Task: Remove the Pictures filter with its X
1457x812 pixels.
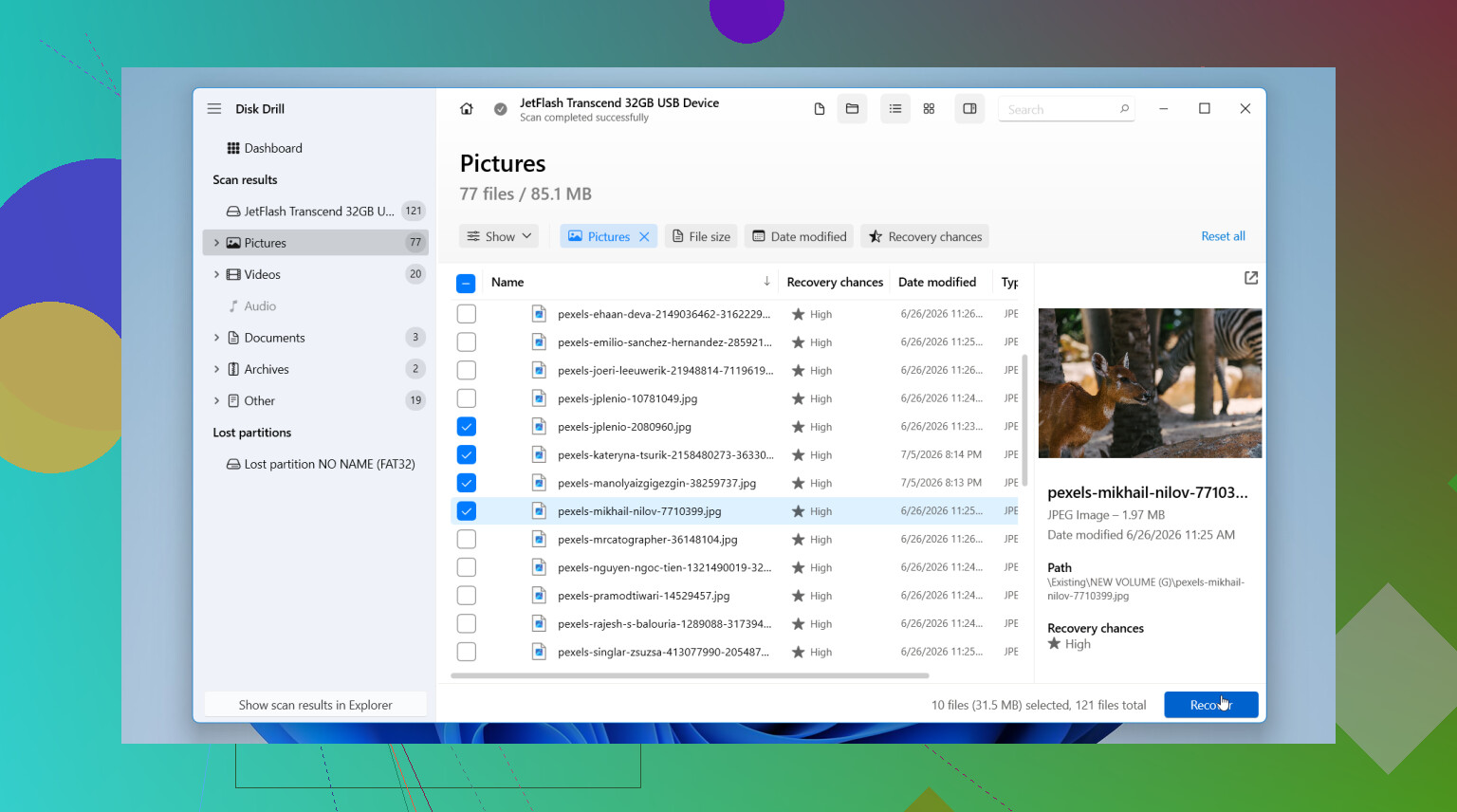Action: click(x=644, y=237)
